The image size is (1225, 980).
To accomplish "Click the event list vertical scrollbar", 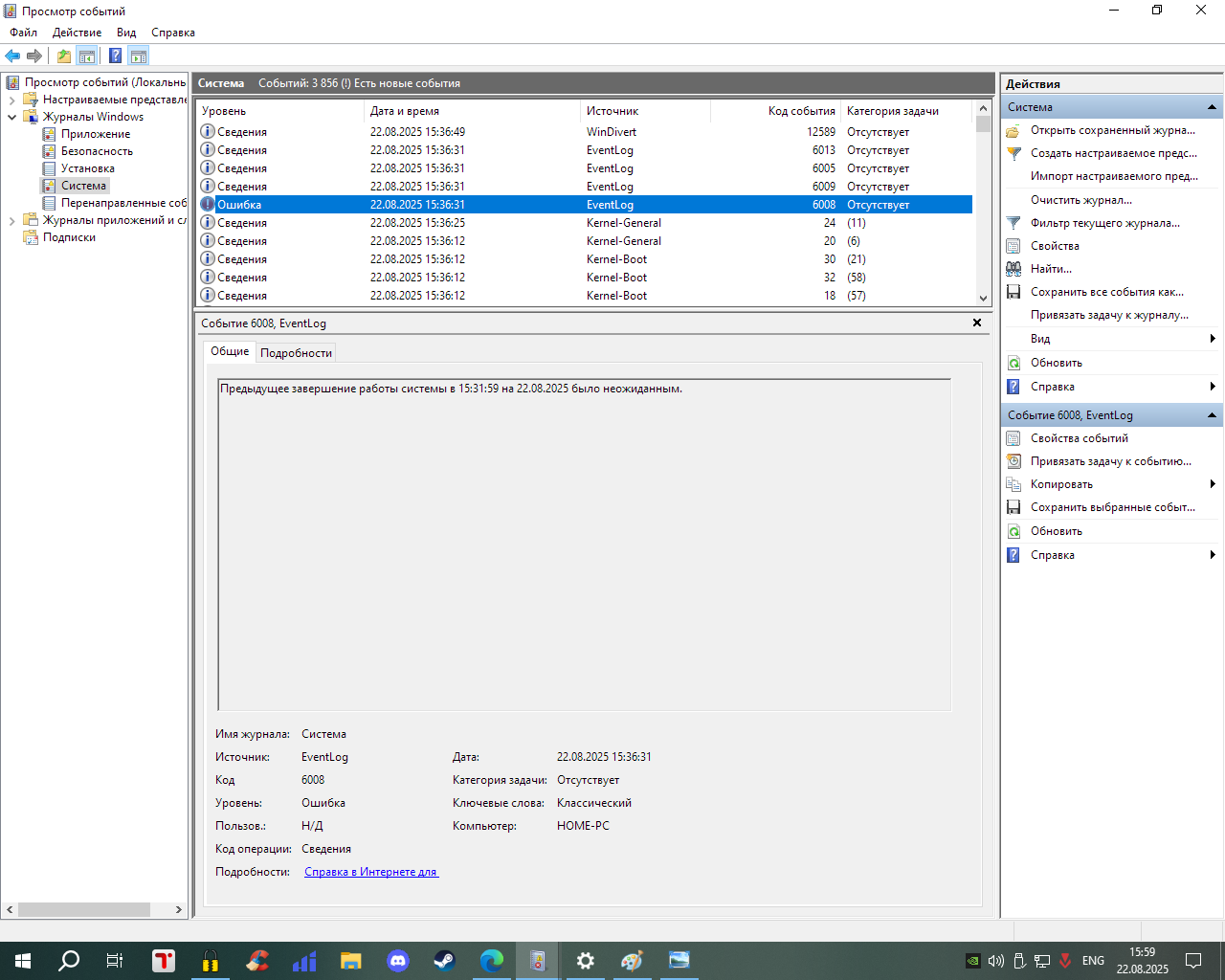I will point(983,203).
